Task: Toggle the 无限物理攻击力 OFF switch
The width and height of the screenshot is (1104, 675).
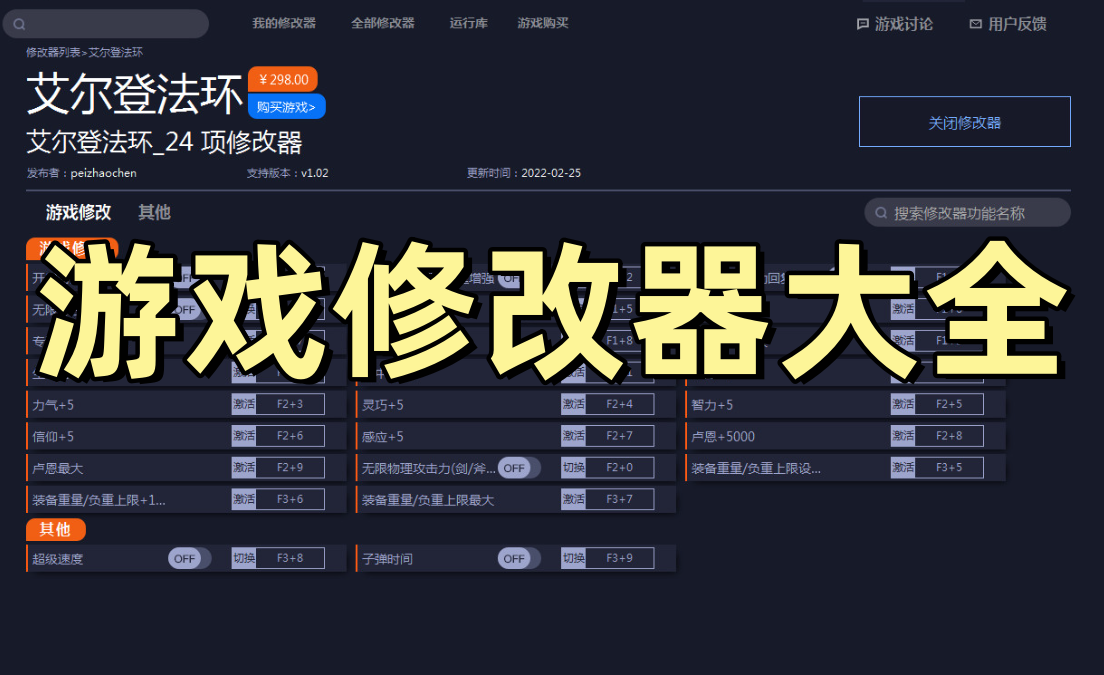Action: (x=519, y=468)
